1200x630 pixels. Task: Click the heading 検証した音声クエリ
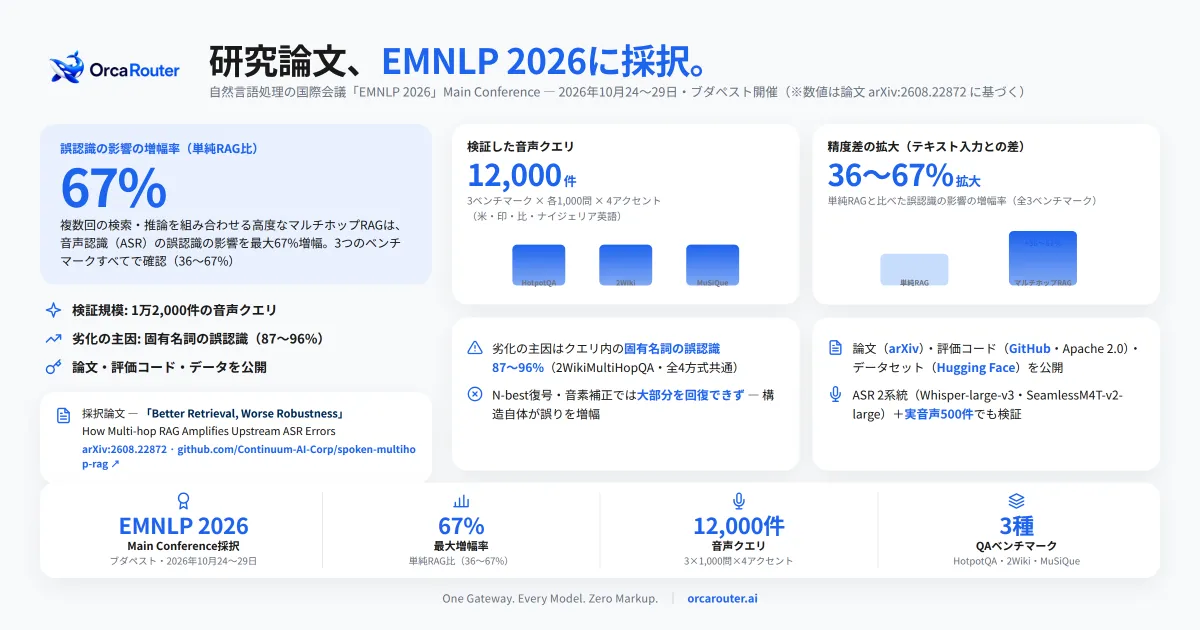click(521, 146)
